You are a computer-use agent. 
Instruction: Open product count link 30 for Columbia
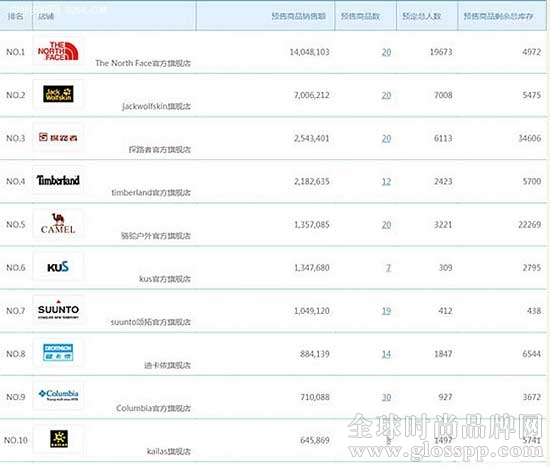(x=386, y=398)
